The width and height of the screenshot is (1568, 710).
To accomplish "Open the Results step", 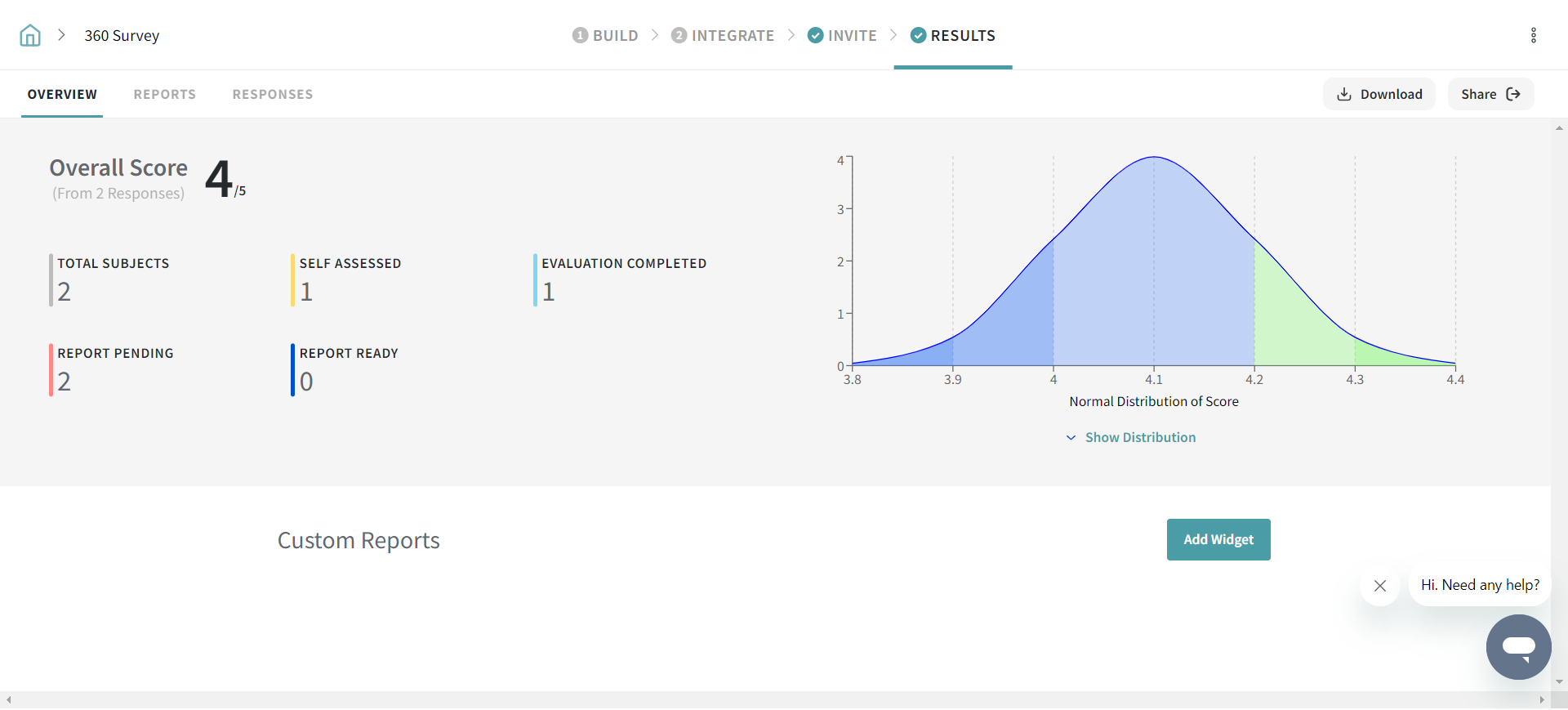I will pos(952,35).
